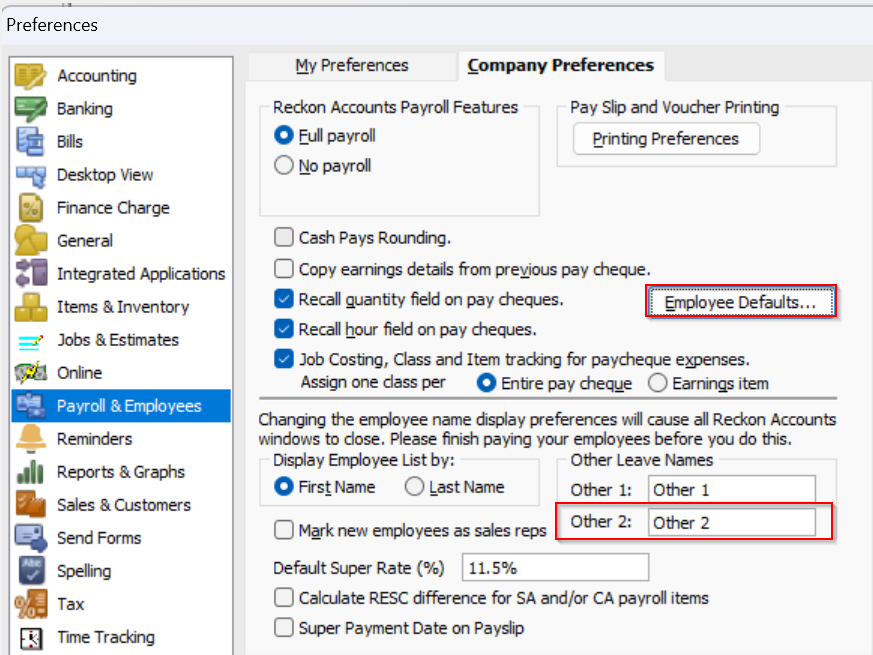Select Desktop View in preferences list
The height and width of the screenshot is (655, 873).
click(105, 175)
